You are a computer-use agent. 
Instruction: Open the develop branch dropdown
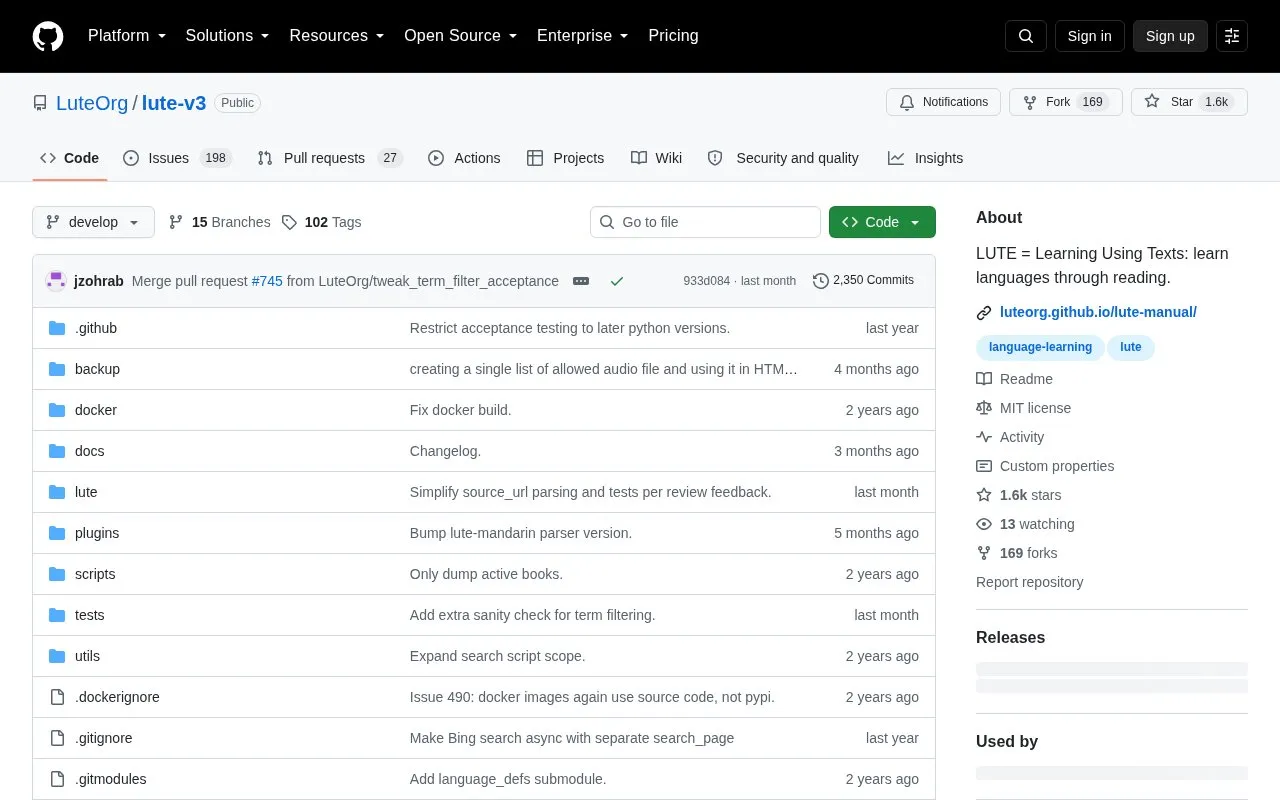pyautogui.click(x=93, y=222)
